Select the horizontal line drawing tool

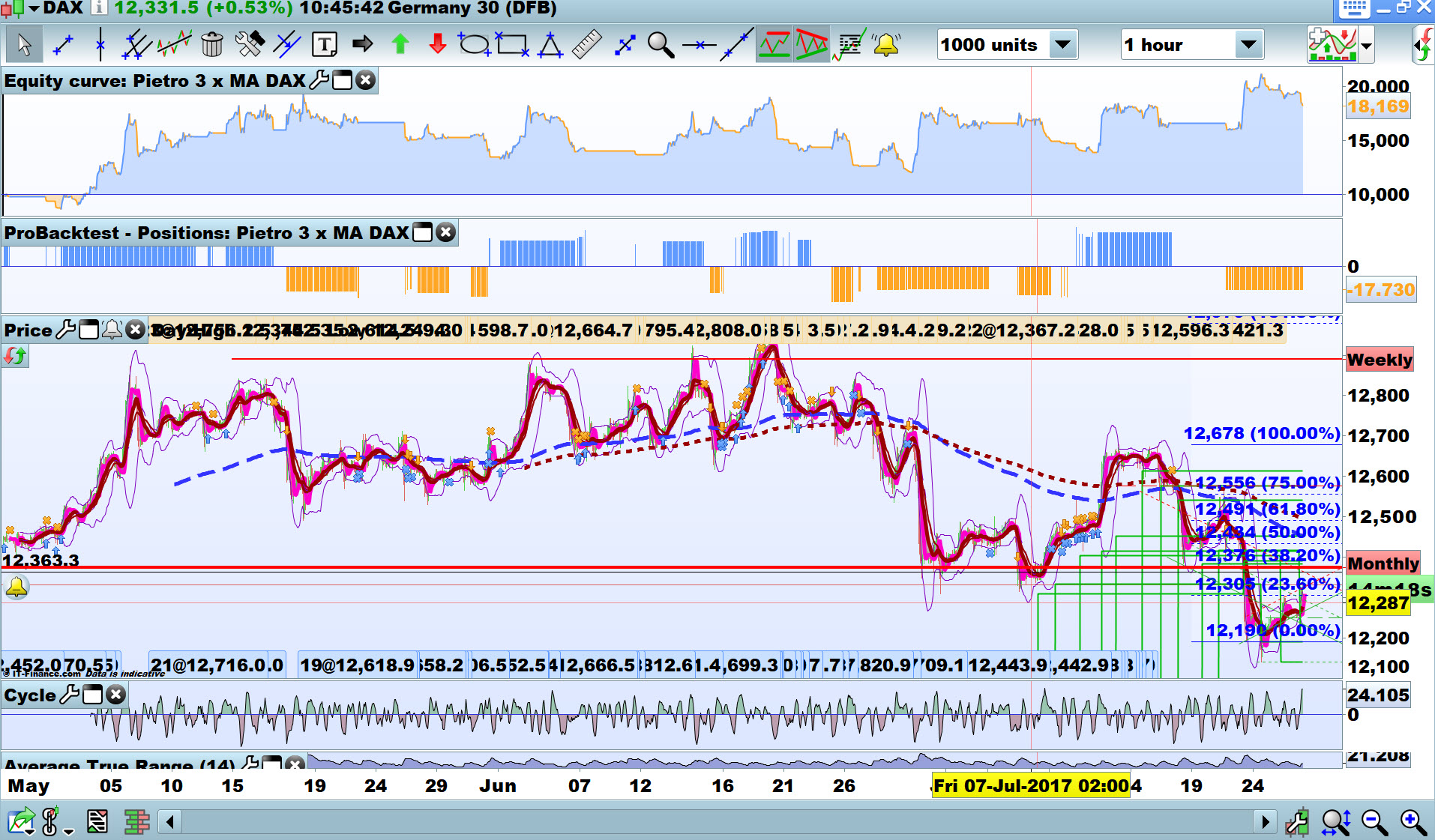700,45
